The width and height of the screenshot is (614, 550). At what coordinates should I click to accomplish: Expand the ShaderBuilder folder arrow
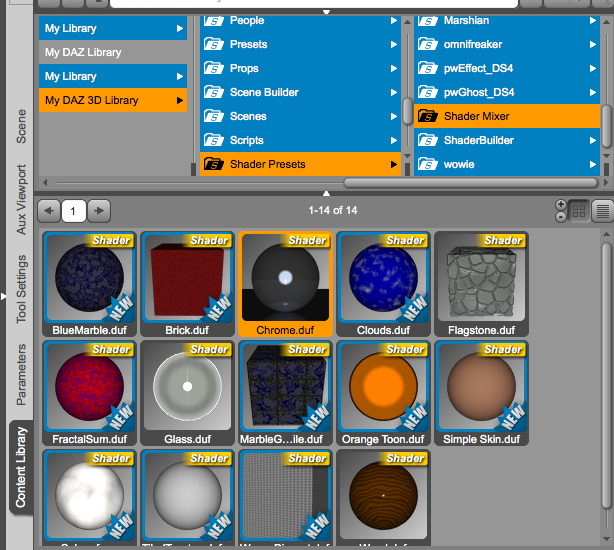point(593,140)
